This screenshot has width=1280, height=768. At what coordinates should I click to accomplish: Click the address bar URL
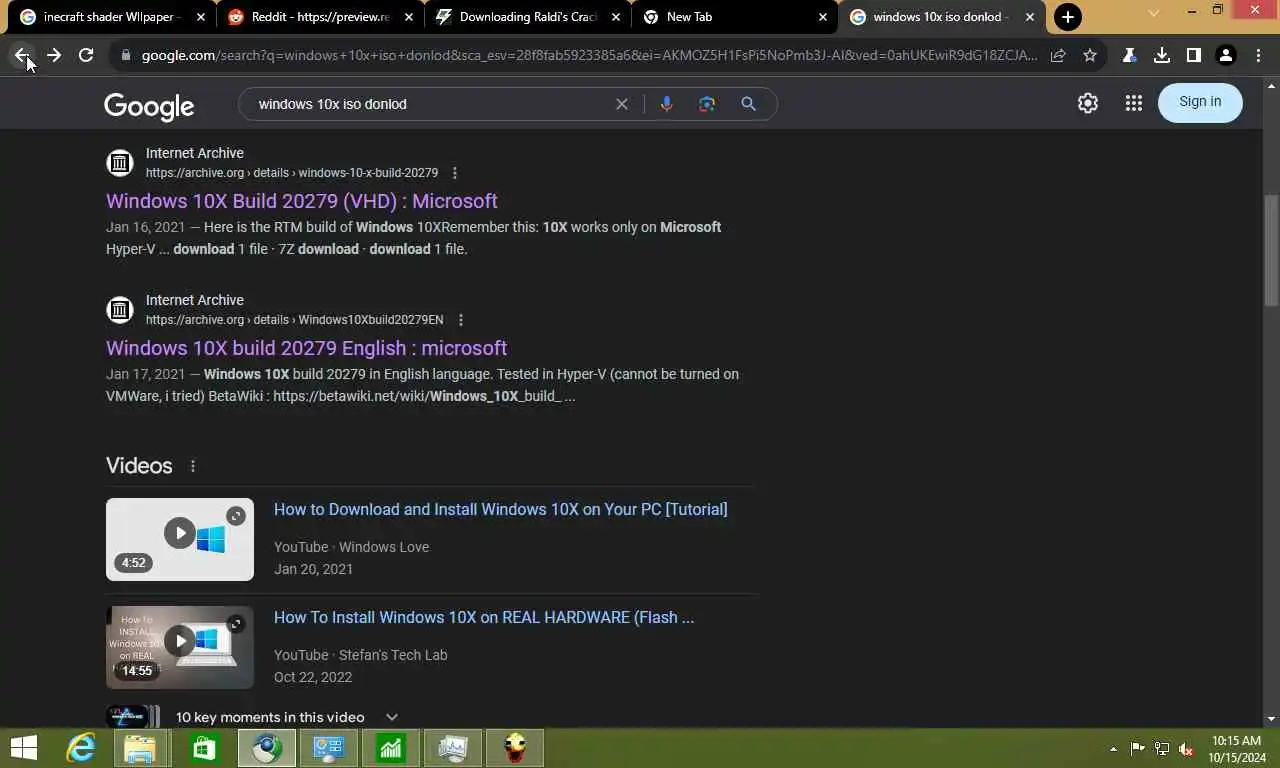pyautogui.click(x=589, y=56)
